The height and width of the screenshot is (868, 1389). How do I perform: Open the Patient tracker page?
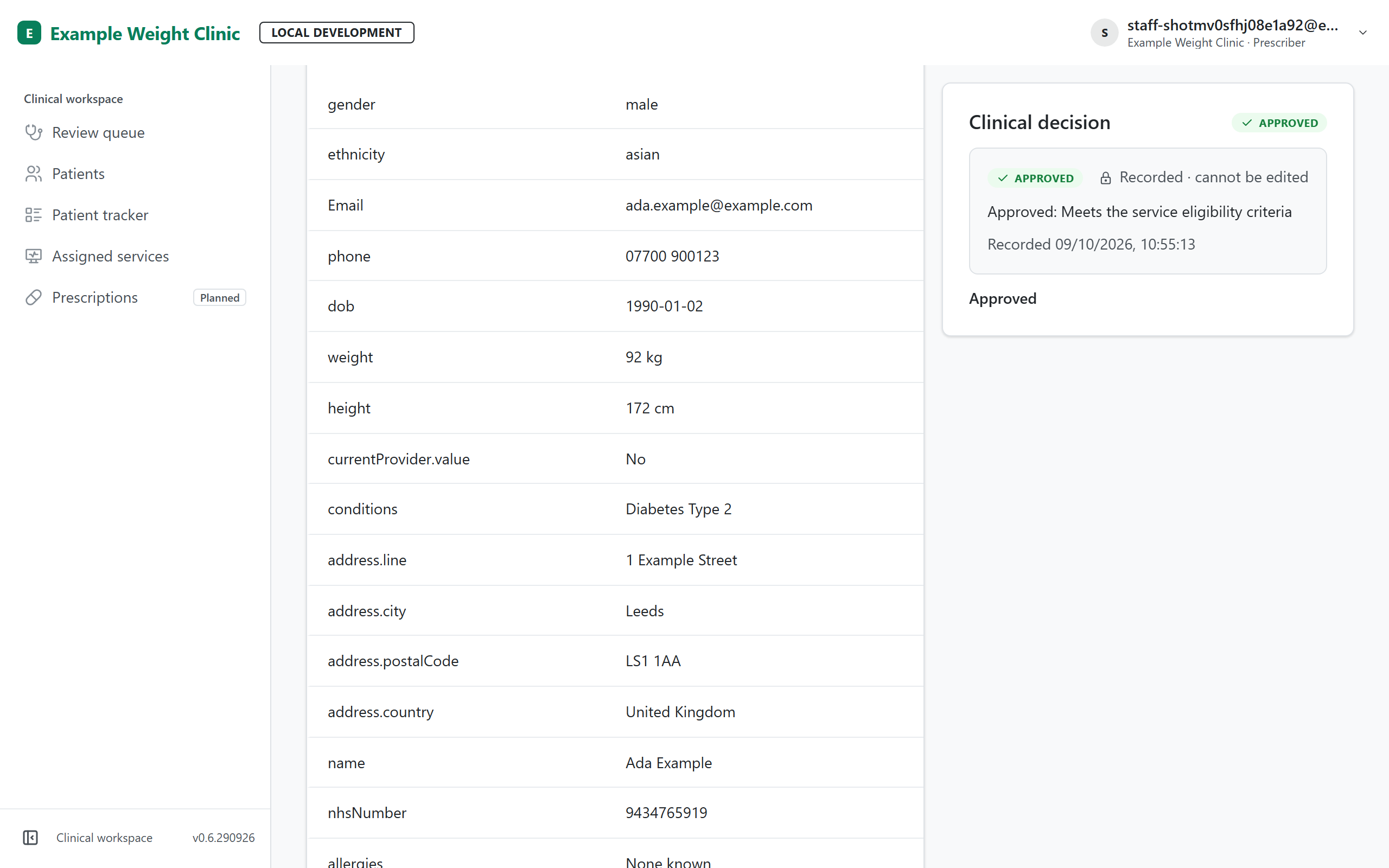pyautogui.click(x=100, y=215)
